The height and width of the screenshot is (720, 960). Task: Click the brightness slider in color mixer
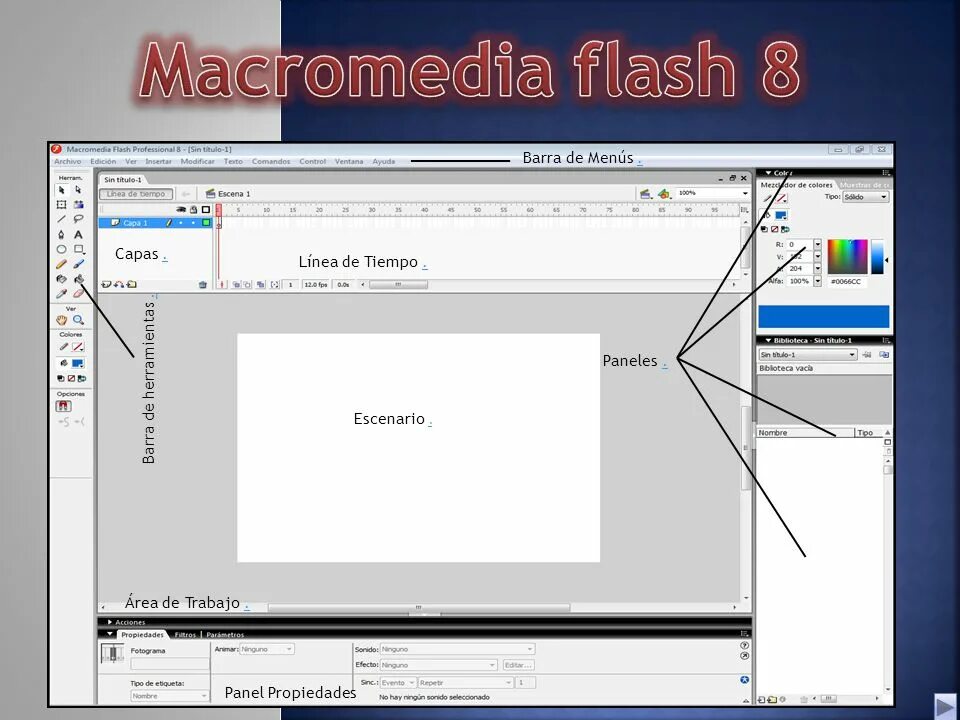click(877, 257)
